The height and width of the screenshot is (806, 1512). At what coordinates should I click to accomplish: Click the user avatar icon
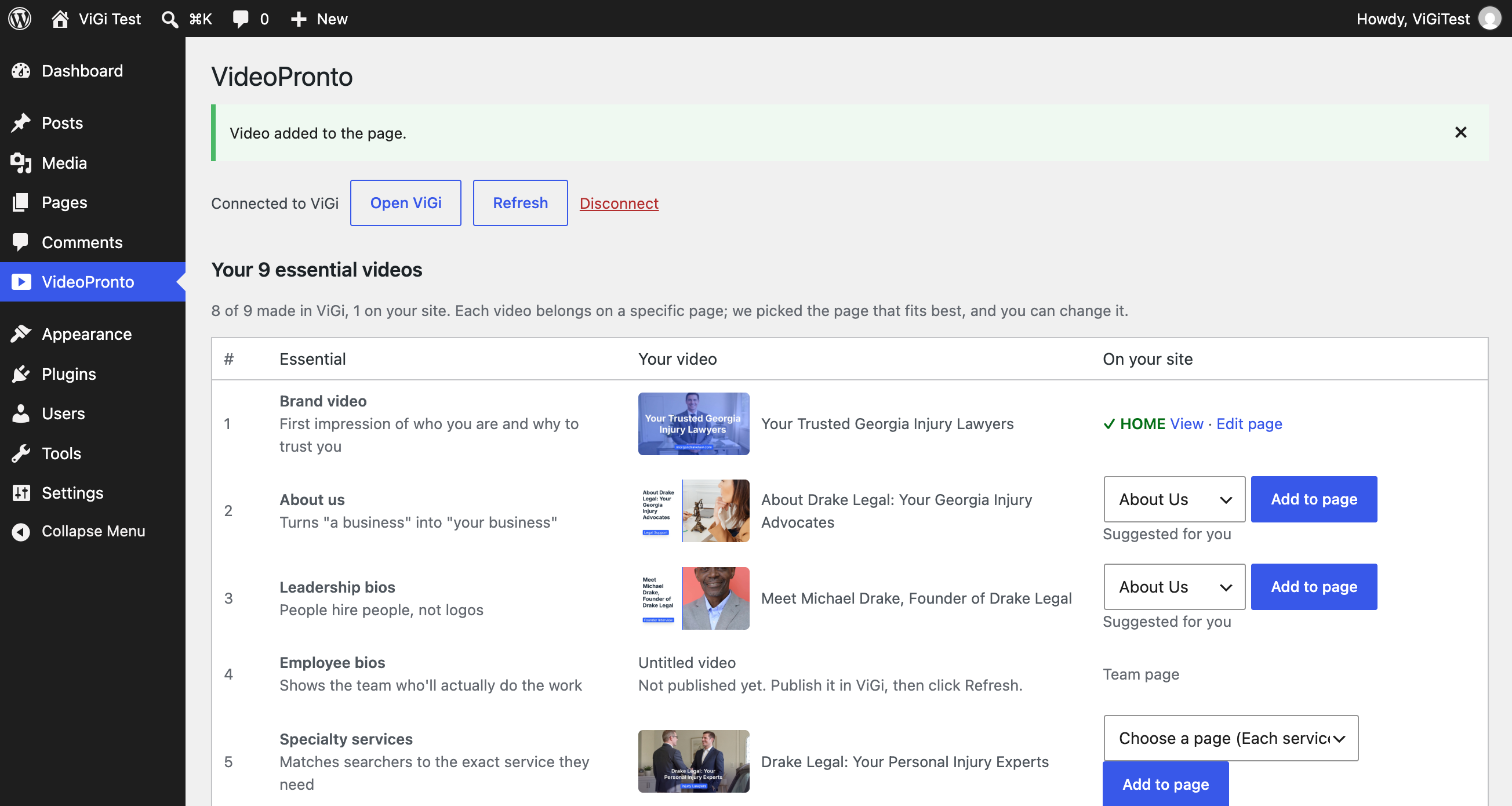tap(1490, 18)
